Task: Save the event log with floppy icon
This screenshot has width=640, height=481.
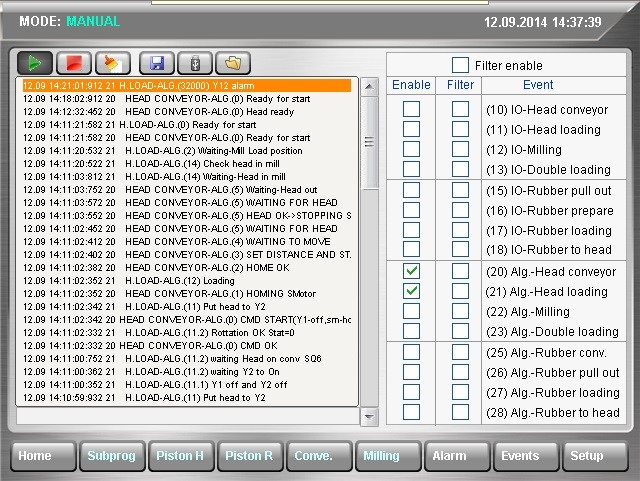Action: pos(157,63)
